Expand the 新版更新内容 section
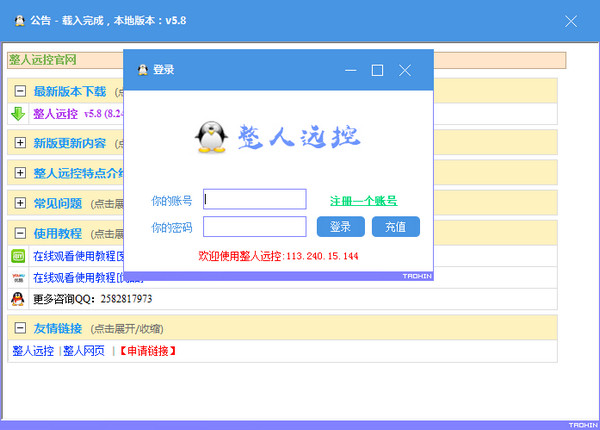Image resolution: width=600 pixels, height=430 pixels. (x=20, y=143)
